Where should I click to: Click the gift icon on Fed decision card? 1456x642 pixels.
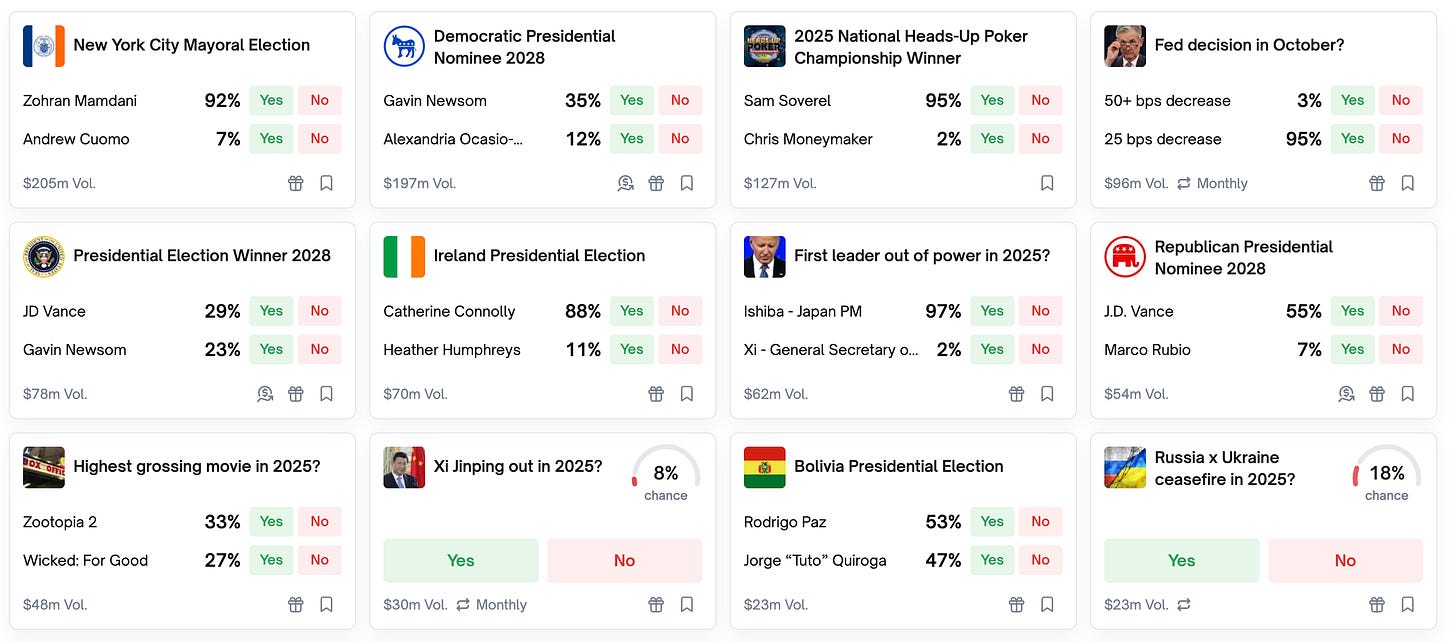(x=1377, y=183)
